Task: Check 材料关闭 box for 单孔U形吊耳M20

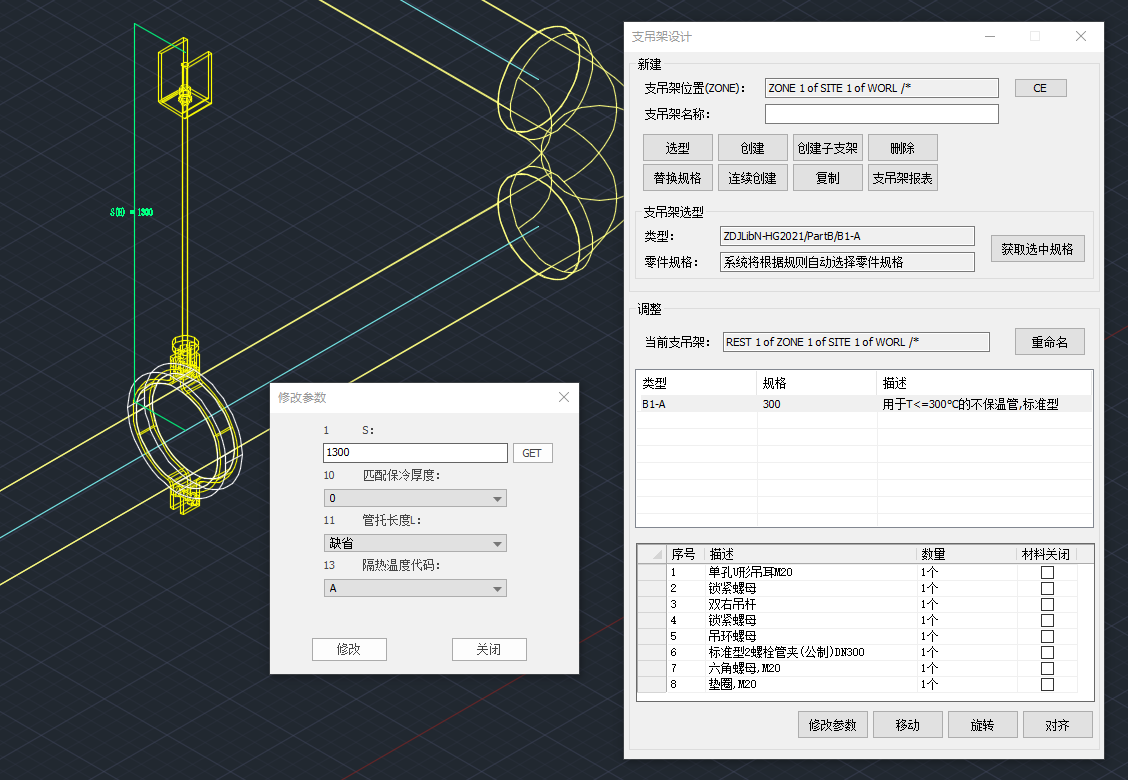Action: [1047, 573]
